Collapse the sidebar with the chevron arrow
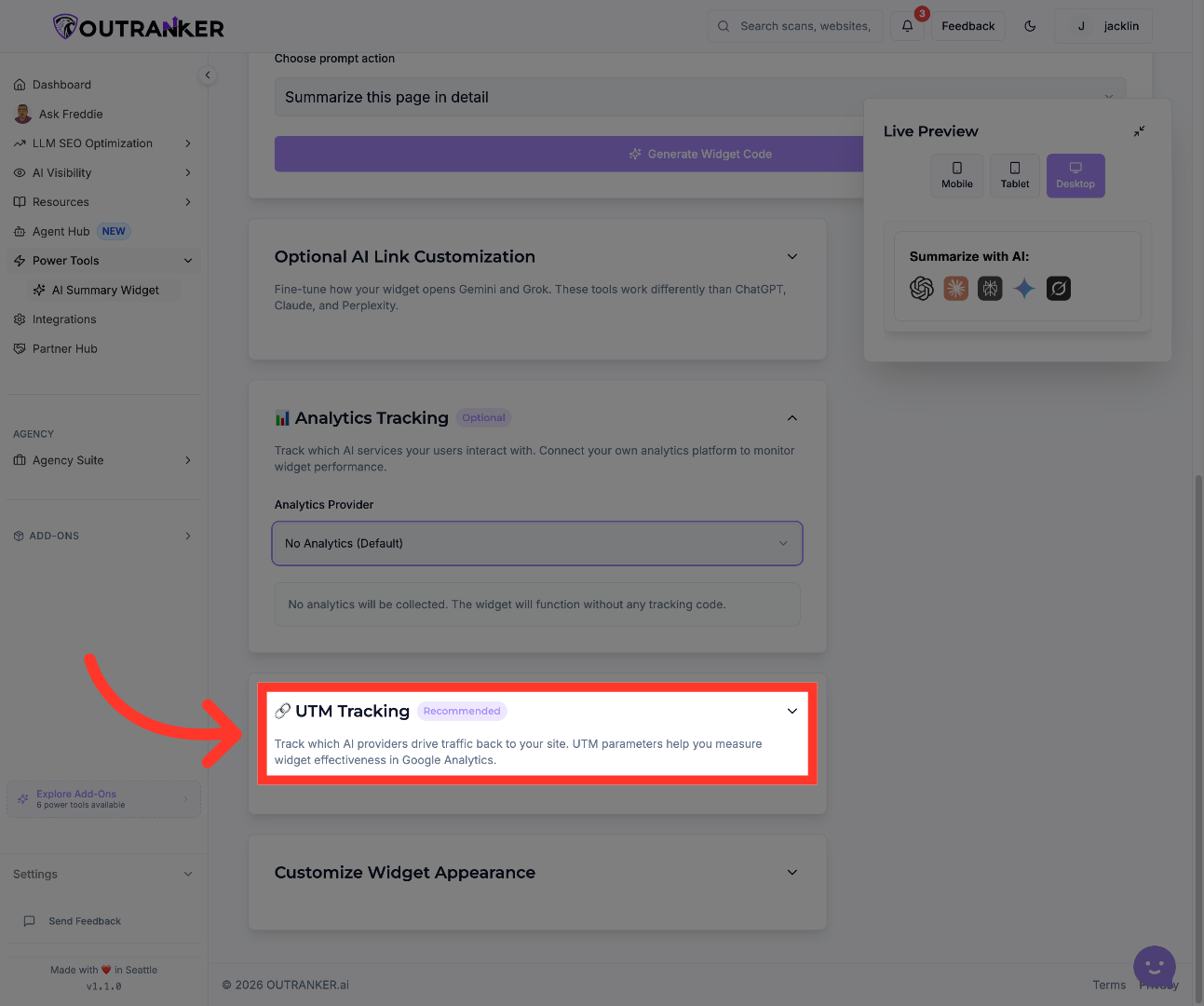Viewport: 1204px width, 1006px height. tap(207, 75)
